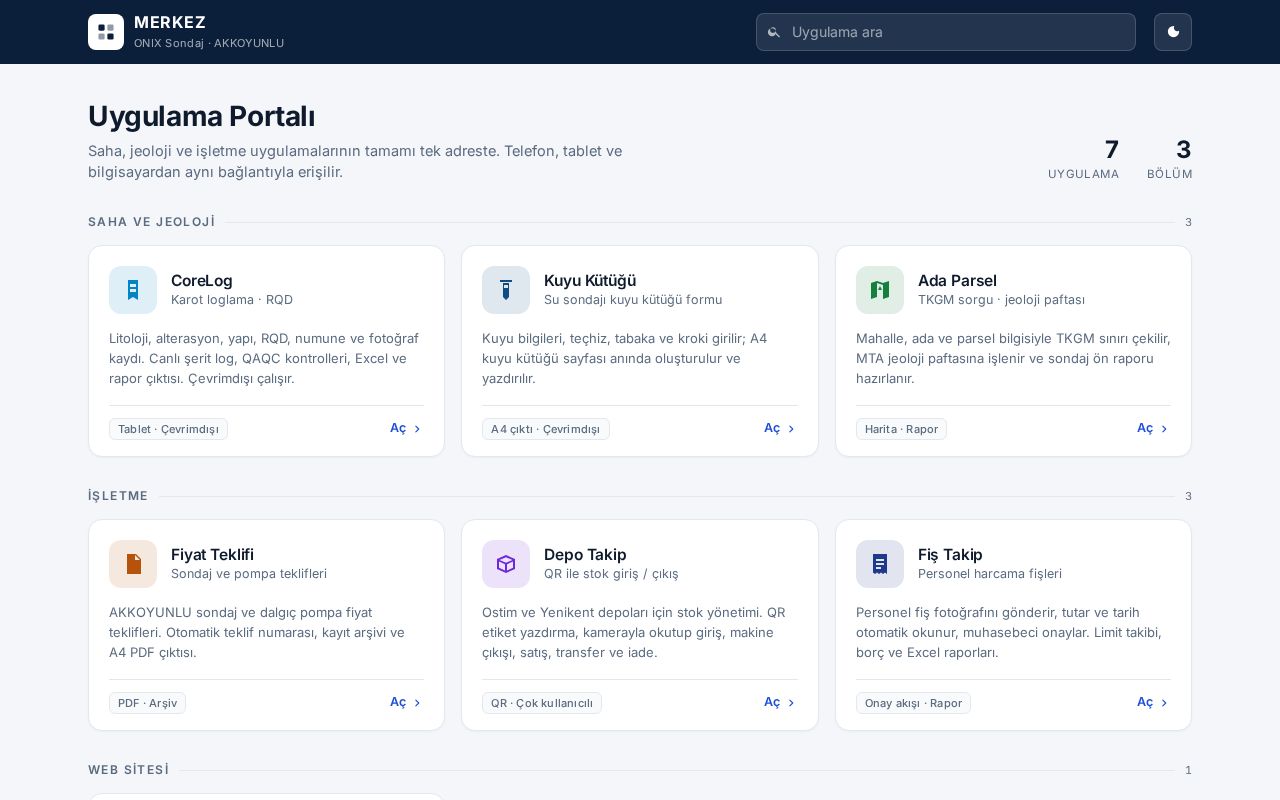This screenshot has width=1280, height=800.
Task: Open Fiş Takip with its Aç link
Action: coord(1153,702)
